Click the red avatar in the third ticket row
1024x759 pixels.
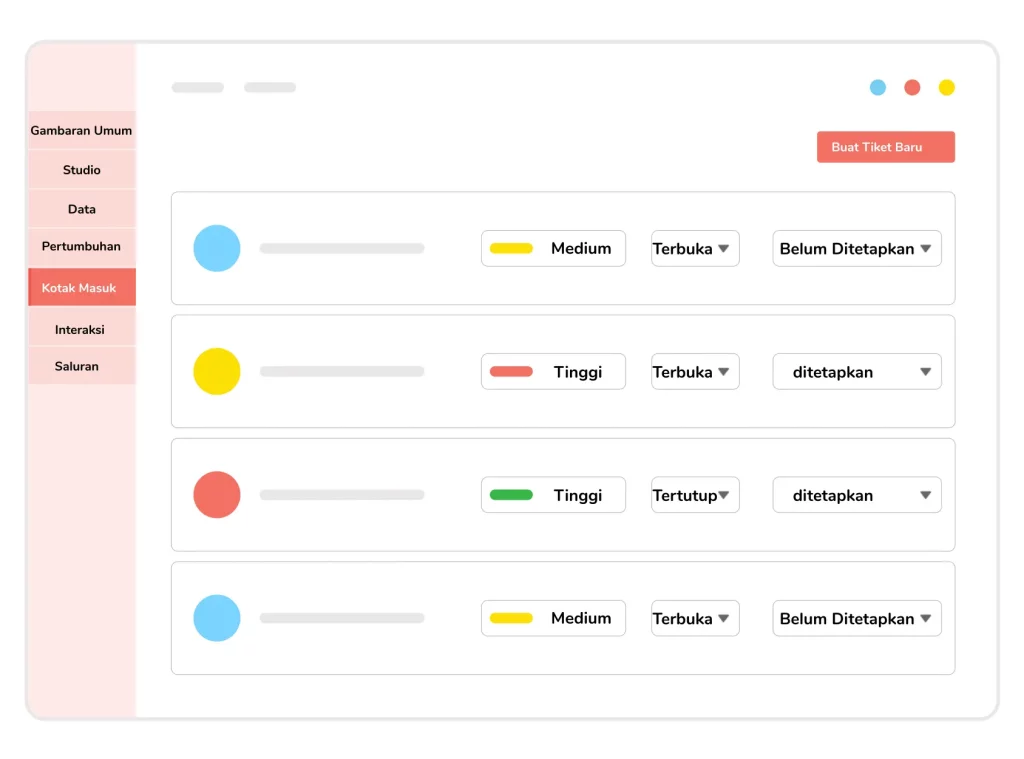coord(217,495)
